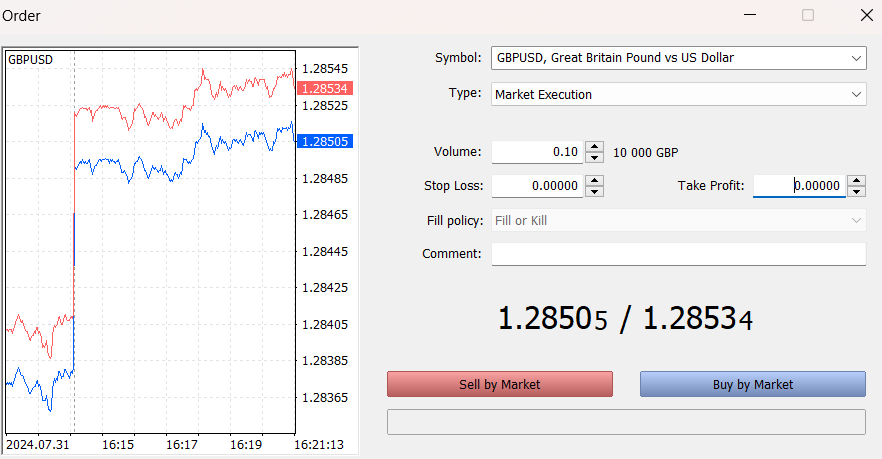Click the red ask price label 1.28534
This screenshot has height=459, width=882.
[x=325, y=88]
